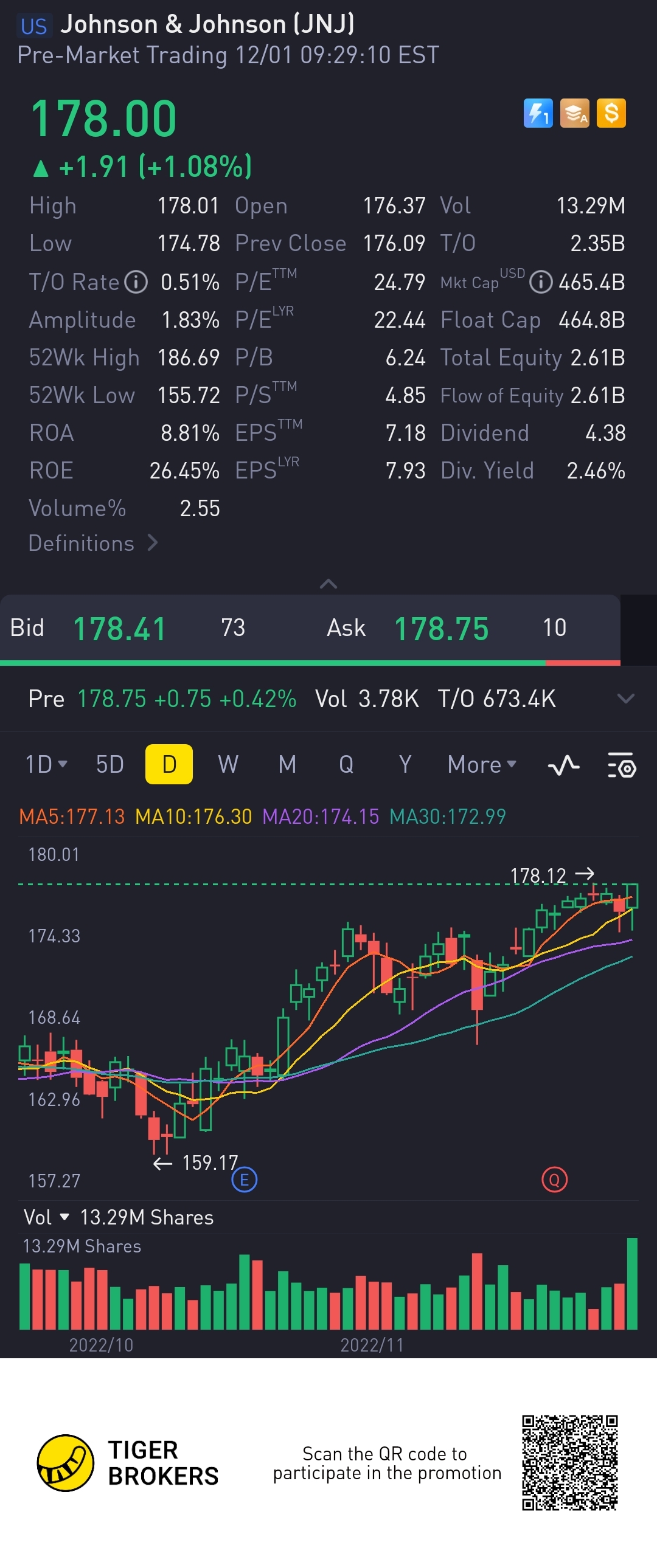Image resolution: width=657 pixels, height=1568 pixels.
Task: Open the chart indicator waveform icon
Action: tap(564, 764)
